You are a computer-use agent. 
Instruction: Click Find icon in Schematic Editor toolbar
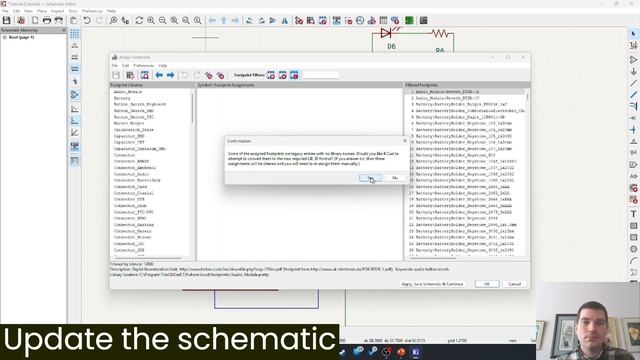(x=113, y=20)
